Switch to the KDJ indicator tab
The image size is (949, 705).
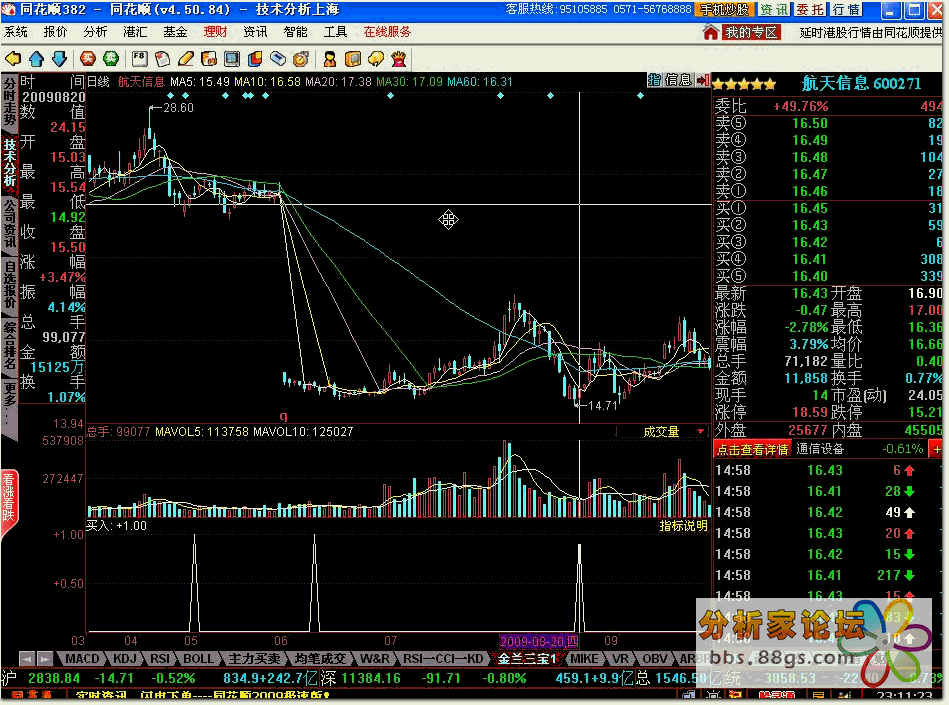[125, 658]
